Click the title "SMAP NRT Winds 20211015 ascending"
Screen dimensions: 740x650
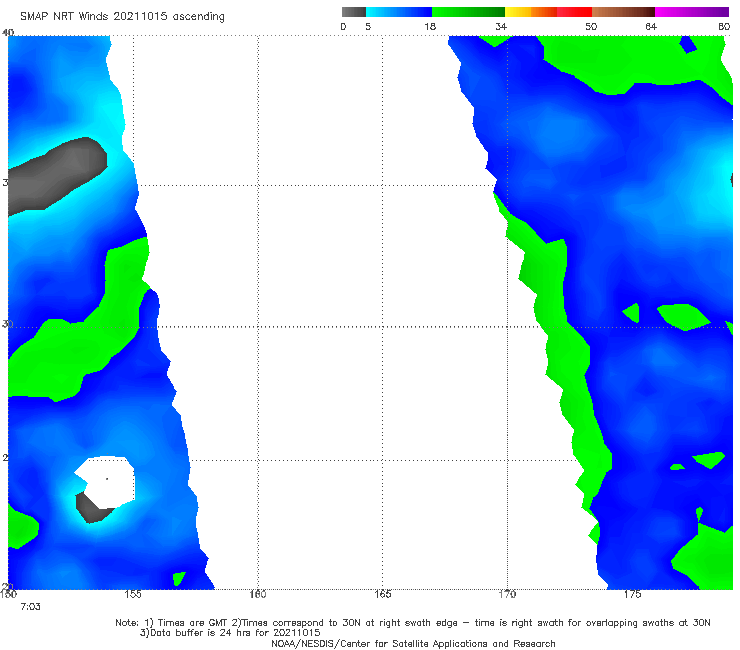[122, 17]
